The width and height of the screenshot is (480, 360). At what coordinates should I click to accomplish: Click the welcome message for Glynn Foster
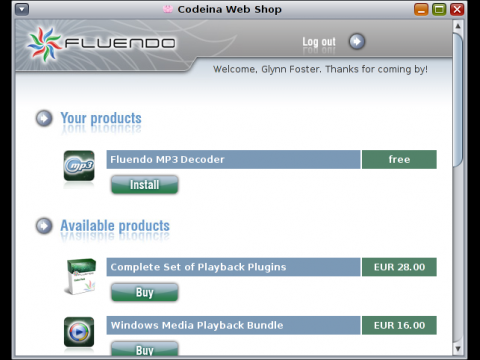pos(320,69)
